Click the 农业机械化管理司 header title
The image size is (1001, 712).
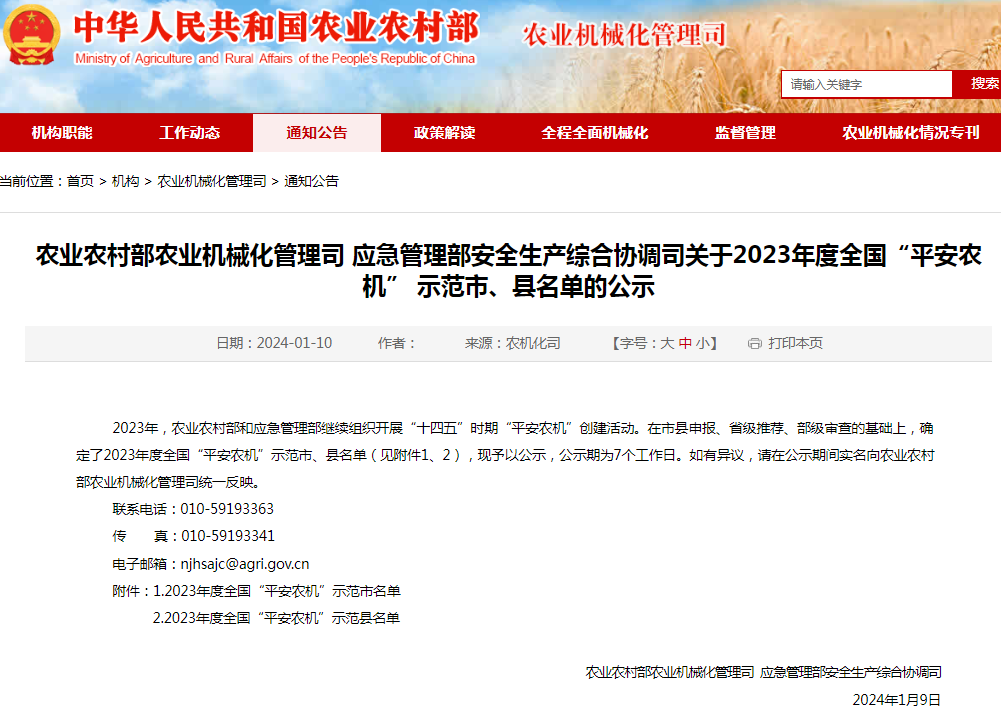coord(624,34)
